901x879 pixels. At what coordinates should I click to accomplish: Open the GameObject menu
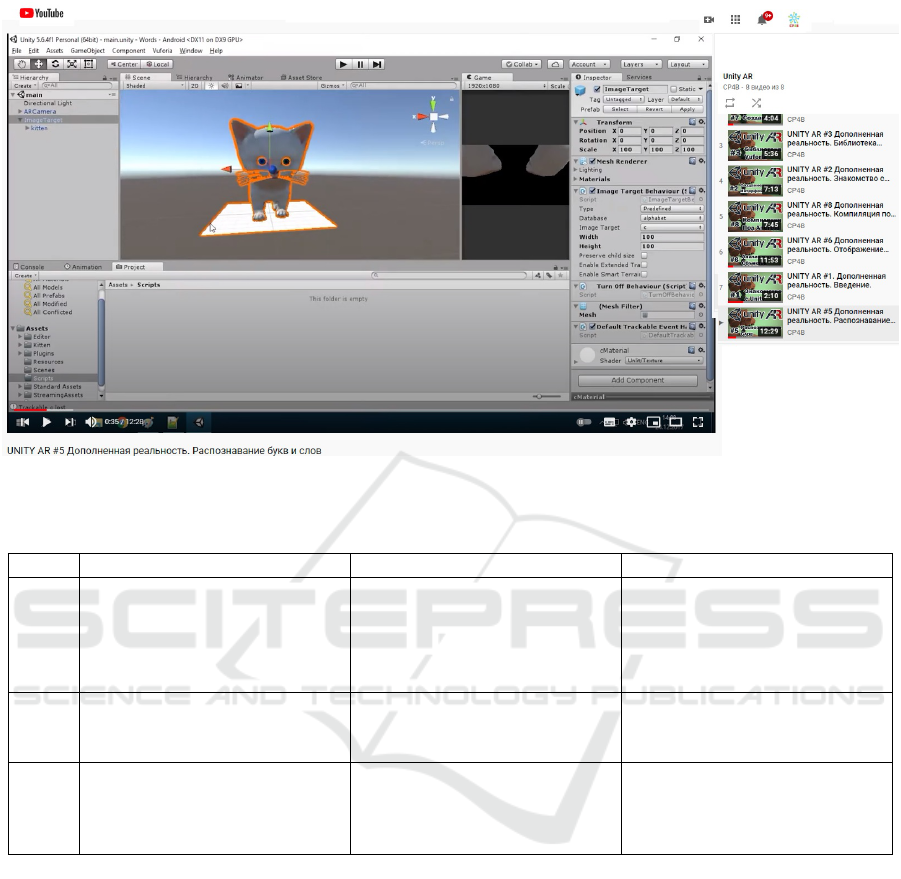point(88,50)
